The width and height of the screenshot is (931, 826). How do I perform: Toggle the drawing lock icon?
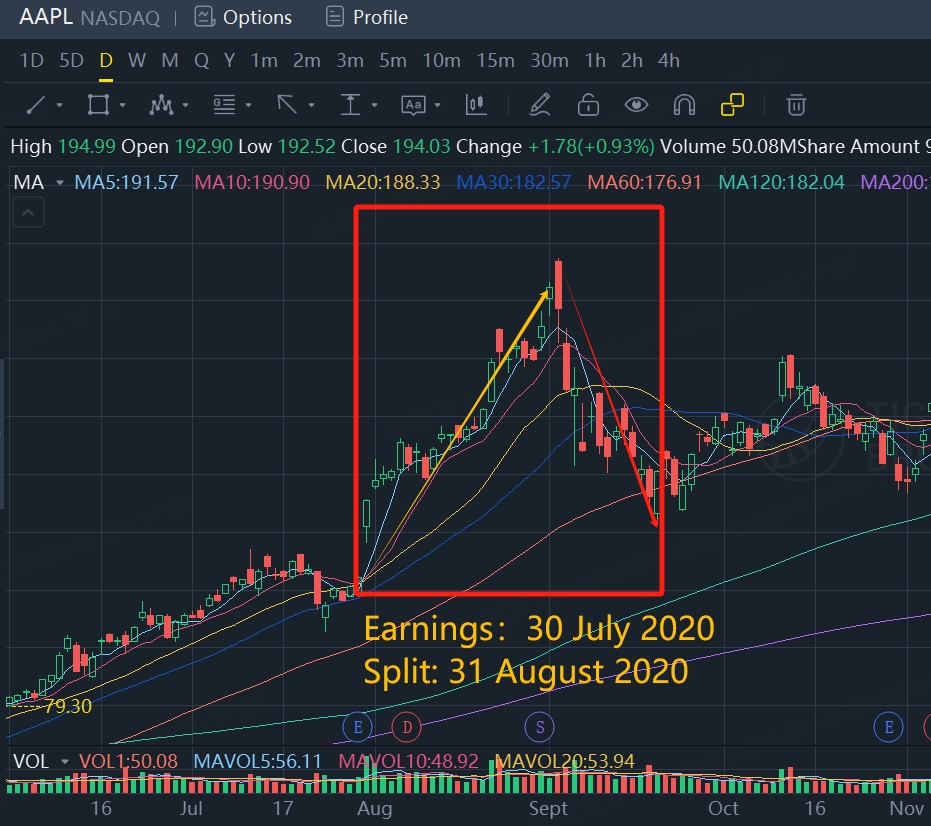tap(588, 105)
